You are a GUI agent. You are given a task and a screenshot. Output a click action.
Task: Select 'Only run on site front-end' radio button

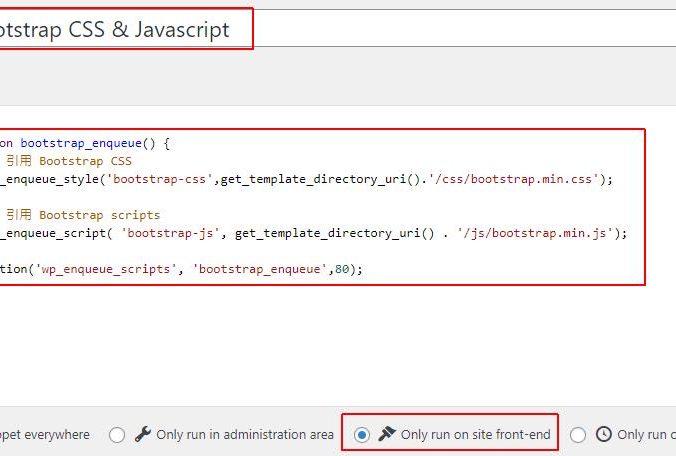[x=361, y=434]
